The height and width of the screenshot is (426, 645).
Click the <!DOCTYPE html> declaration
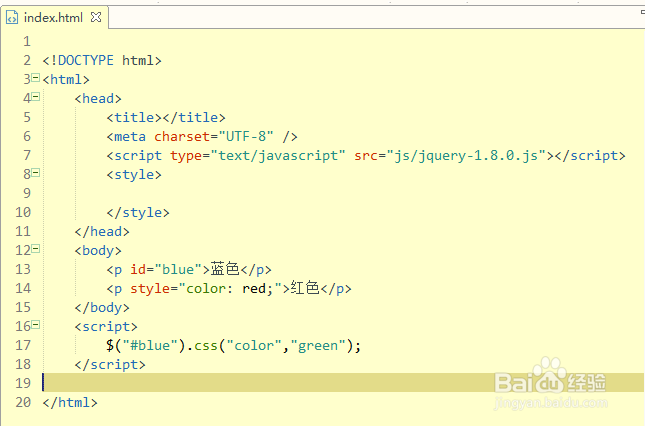(102, 60)
